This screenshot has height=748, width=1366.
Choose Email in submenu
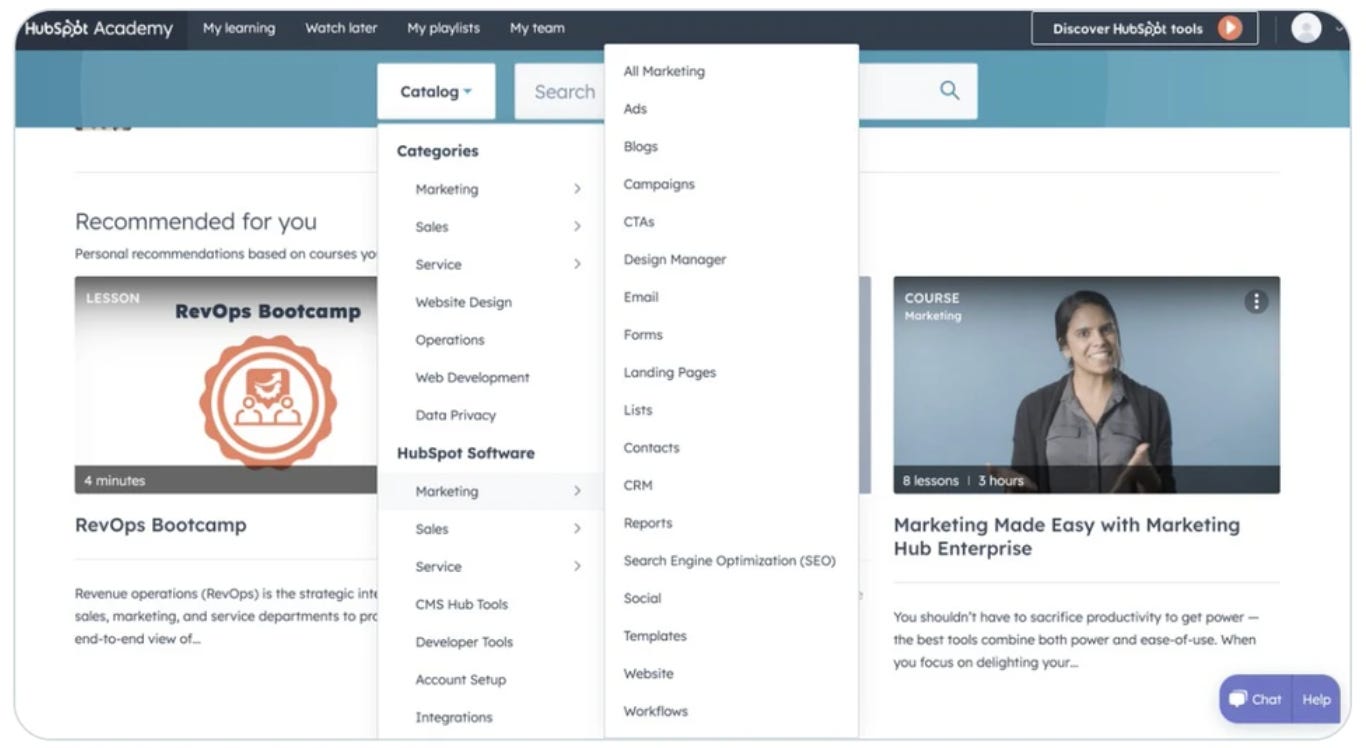tap(641, 297)
